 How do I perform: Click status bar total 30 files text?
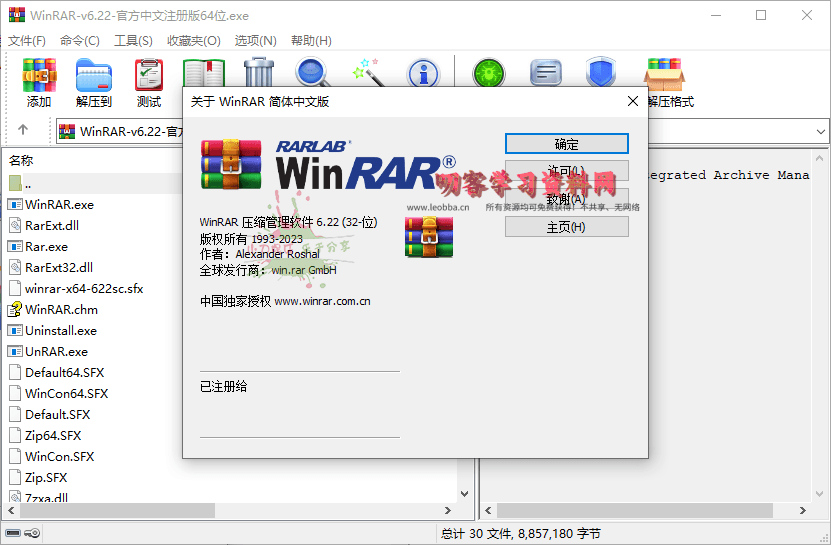[x=520, y=533]
